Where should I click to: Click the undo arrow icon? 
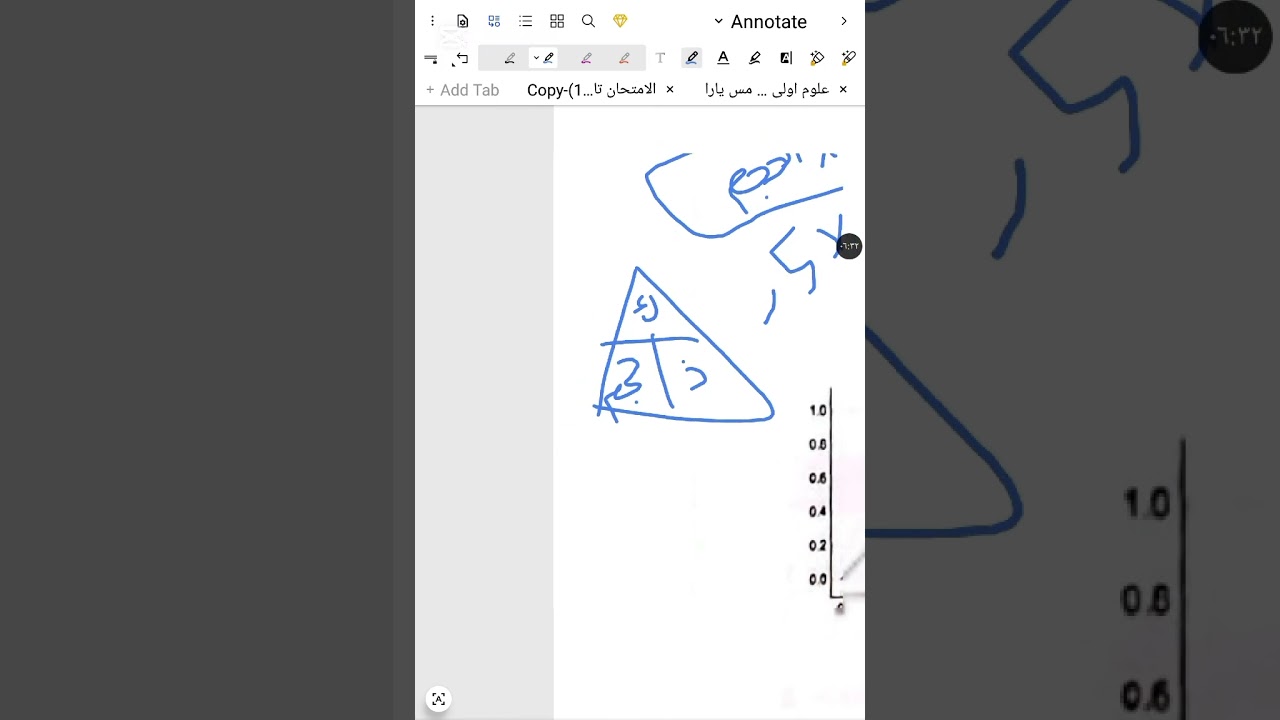click(x=461, y=59)
